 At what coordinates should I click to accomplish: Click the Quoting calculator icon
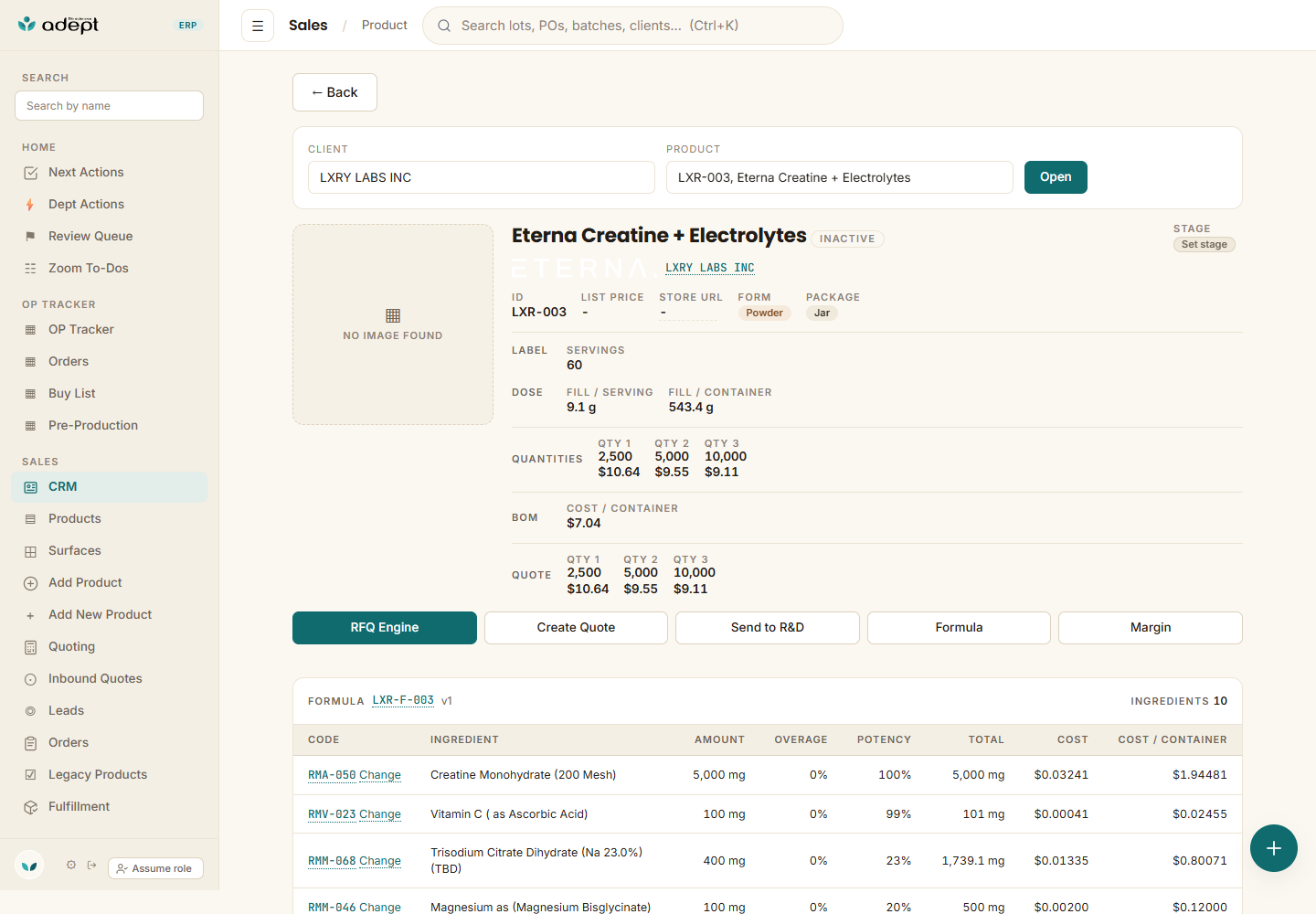pos(30,647)
